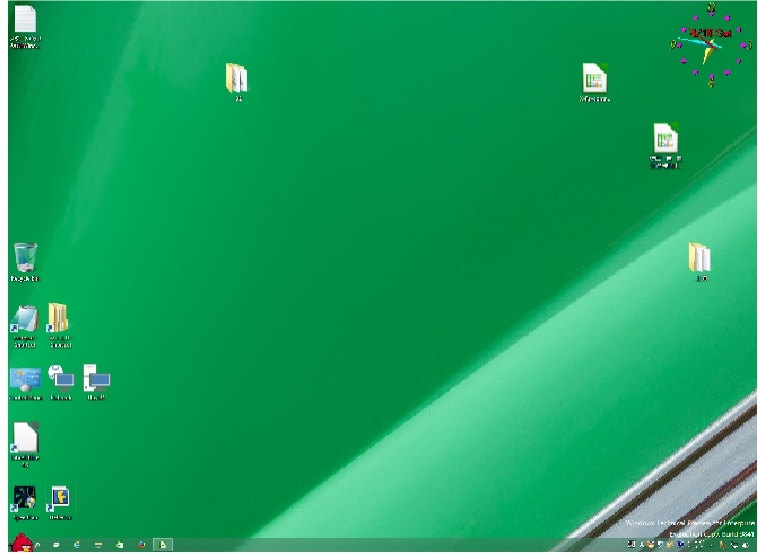Open the folder icon at top center
The image size is (758, 555).
coord(236,82)
